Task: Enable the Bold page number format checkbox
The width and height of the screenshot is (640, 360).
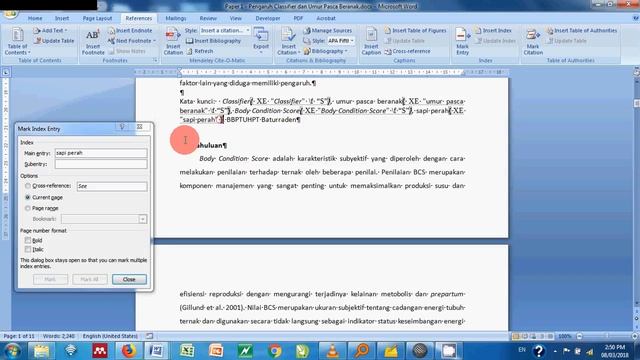Action: tap(28, 240)
